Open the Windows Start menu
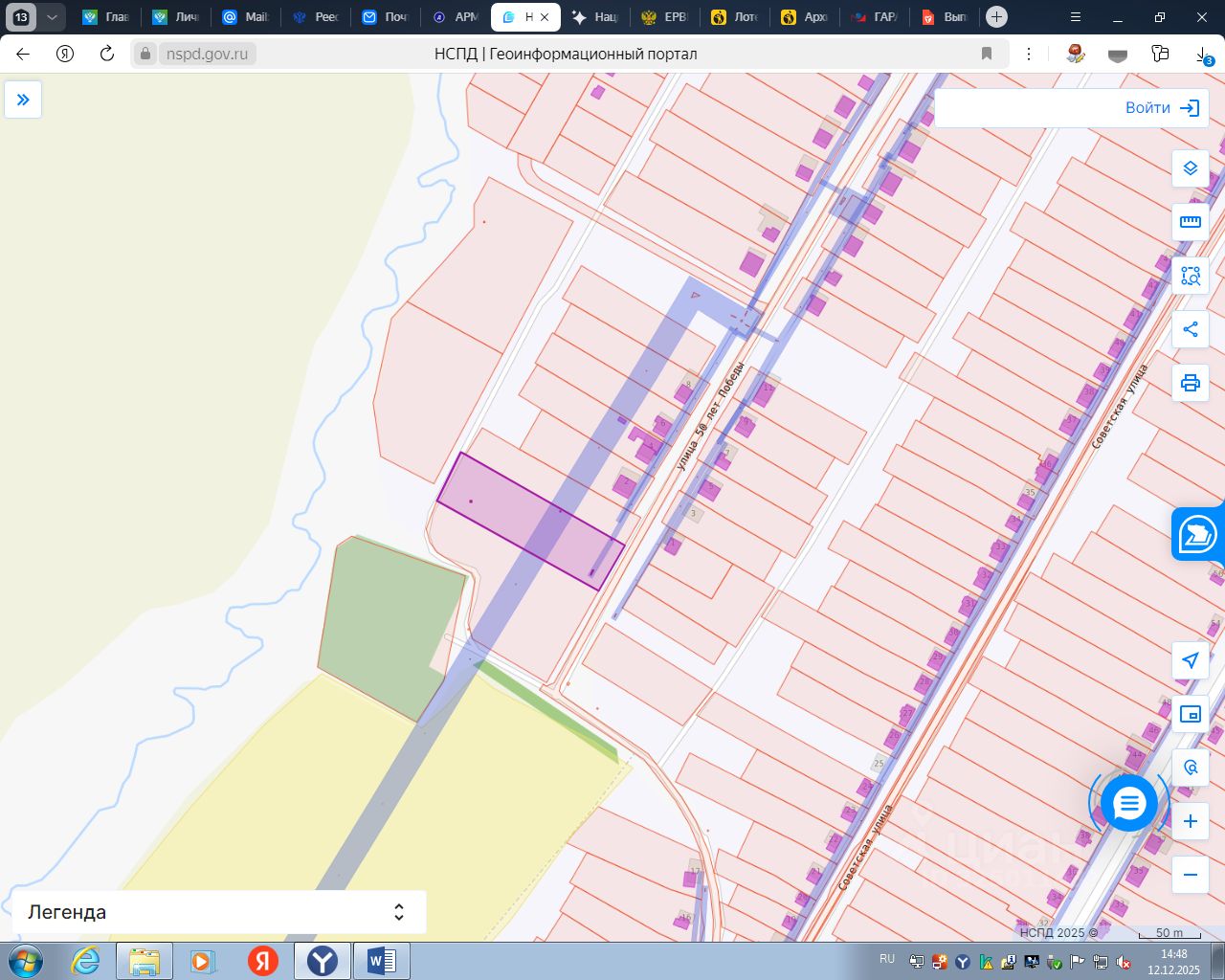This screenshot has height=980, width=1225. (x=26, y=961)
